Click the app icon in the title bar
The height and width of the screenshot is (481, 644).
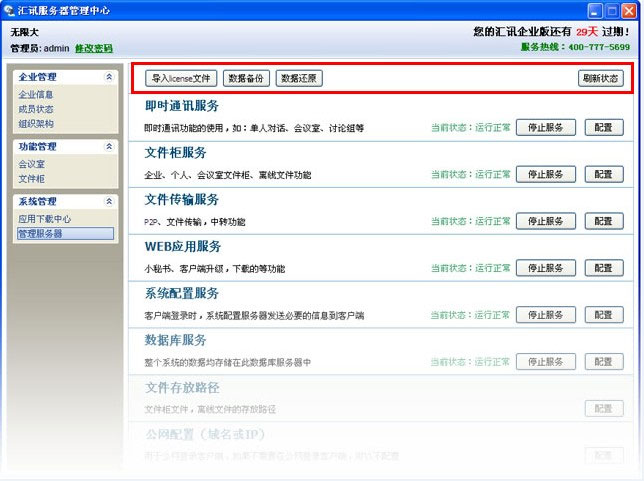[x=10, y=10]
